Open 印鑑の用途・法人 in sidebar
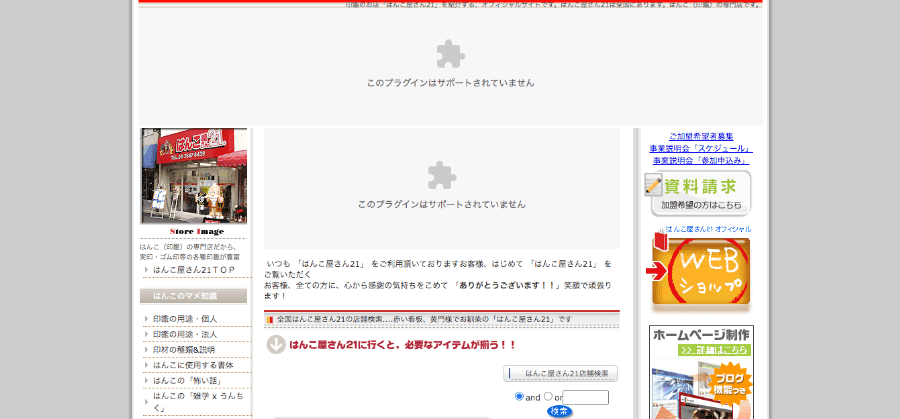Image resolution: width=900 pixels, height=419 pixels. coord(185,333)
